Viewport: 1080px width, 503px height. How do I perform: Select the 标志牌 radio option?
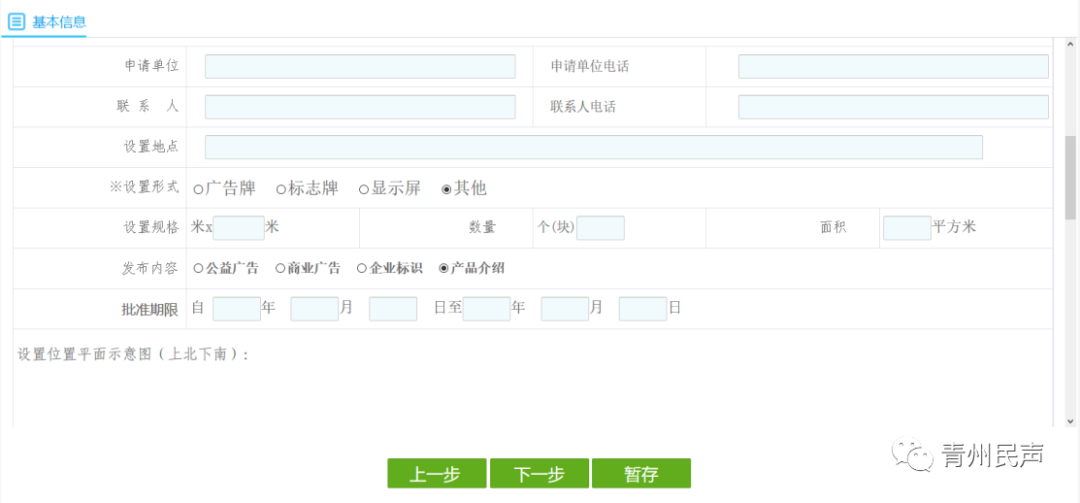(x=281, y=189)
